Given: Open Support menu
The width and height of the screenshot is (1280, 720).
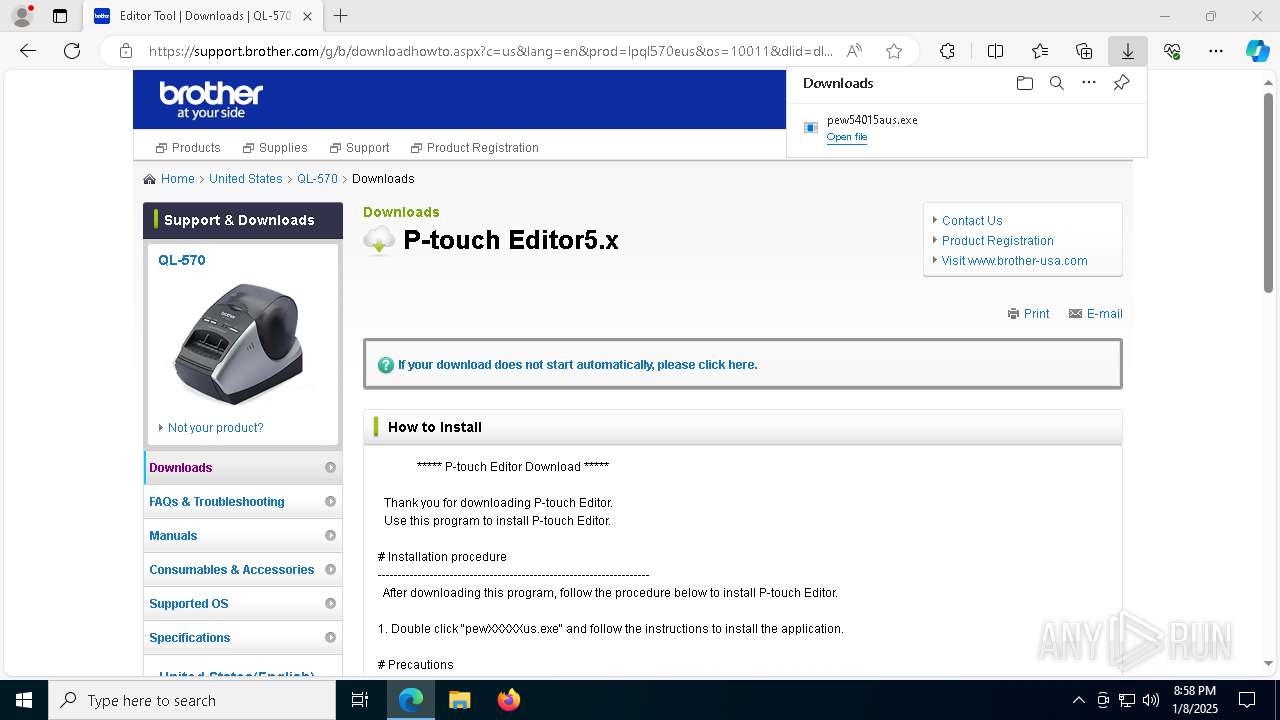Looking at the screenshot, I should point(360,148).
